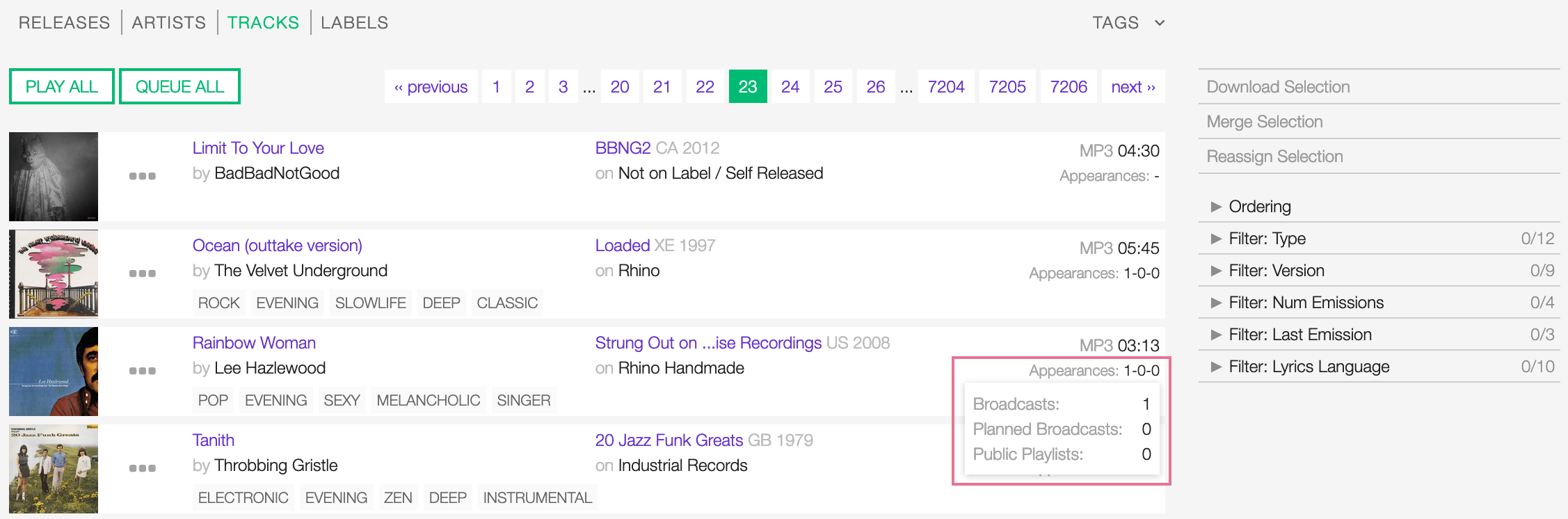Jump to page 26
The height and width of the screenshot is (519, 1568).
[x=876, y=86]
